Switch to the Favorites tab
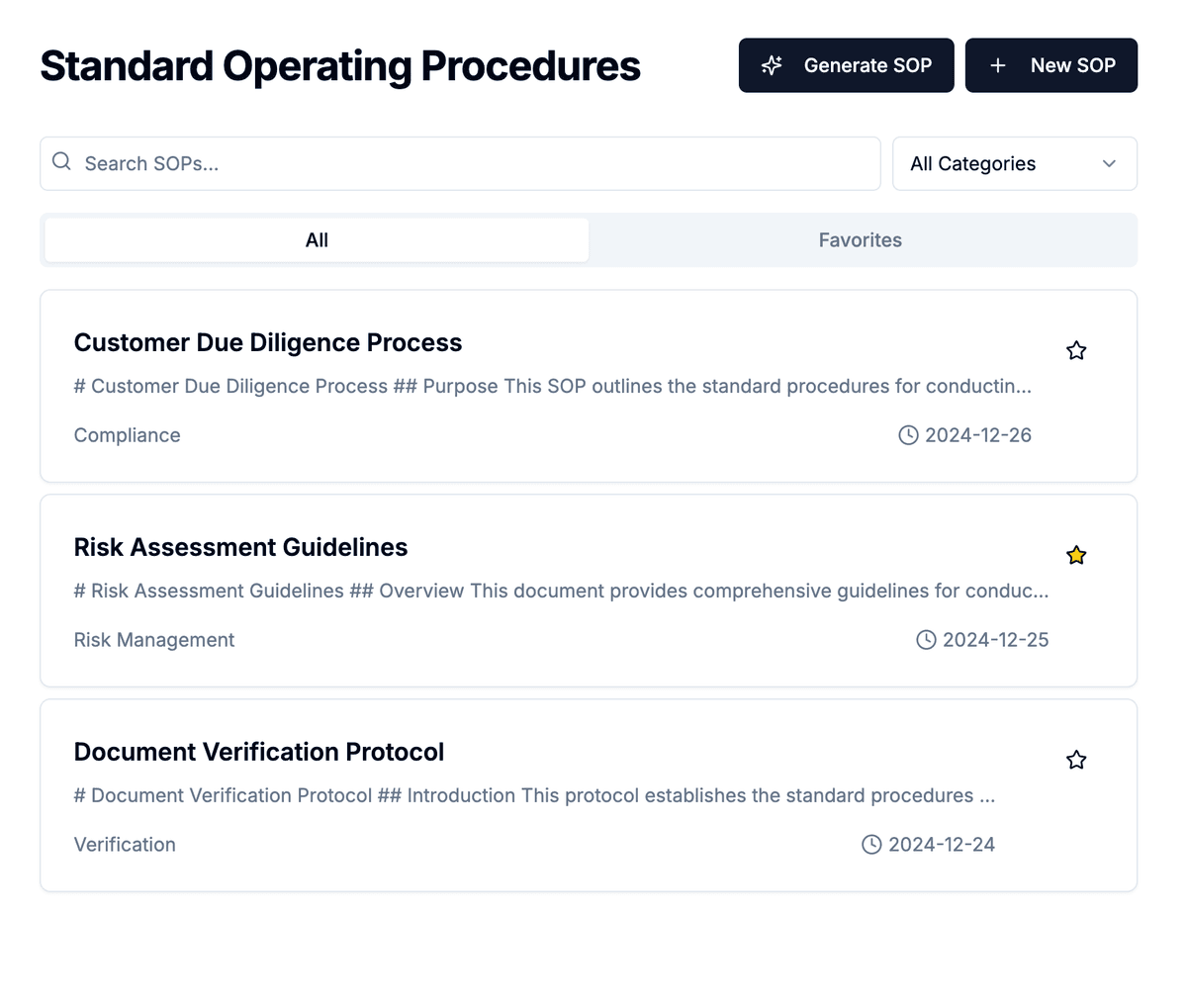Viewport: 1187px width, 1008px height. (x=860, y=239)
